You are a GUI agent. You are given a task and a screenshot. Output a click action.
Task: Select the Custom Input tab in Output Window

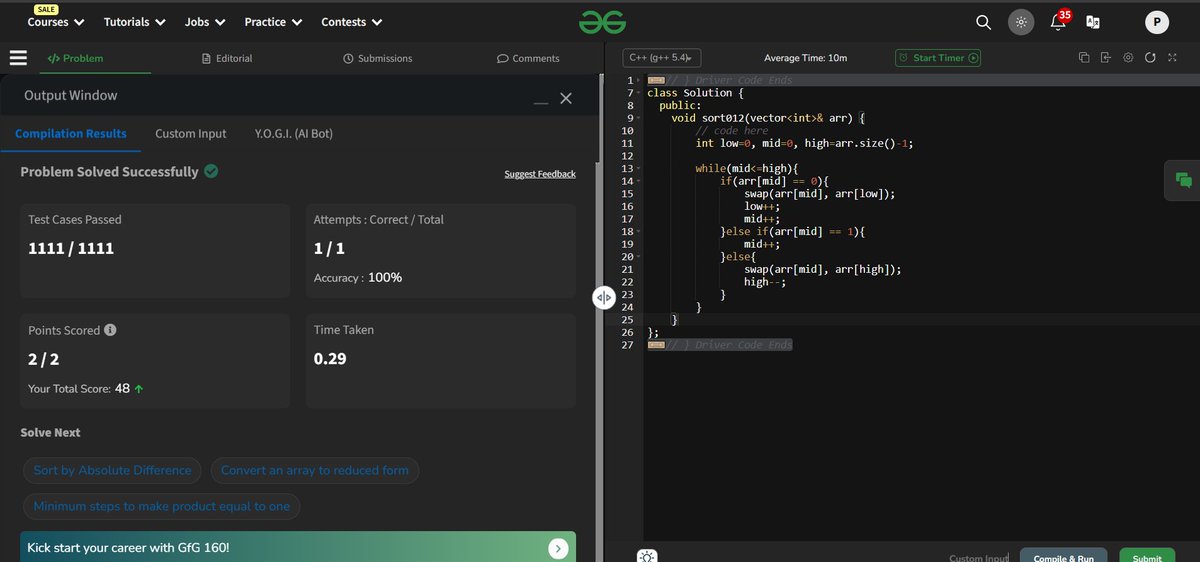pyautogui.click(x=191, y=133)
